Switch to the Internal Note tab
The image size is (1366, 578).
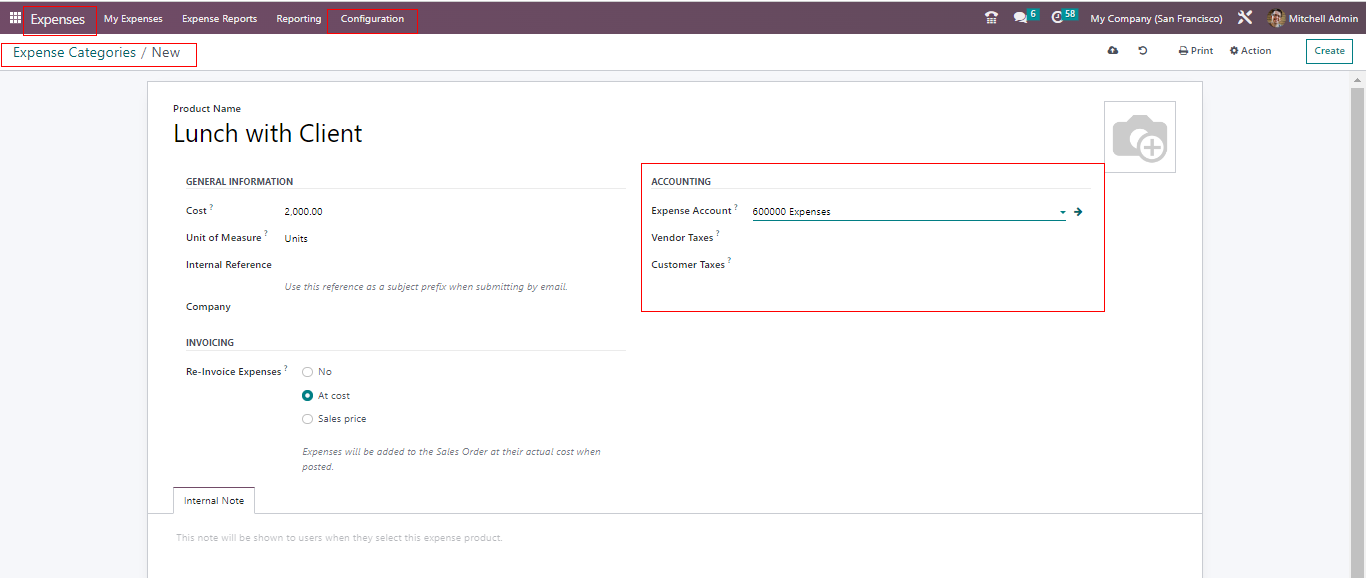point(214,501)
